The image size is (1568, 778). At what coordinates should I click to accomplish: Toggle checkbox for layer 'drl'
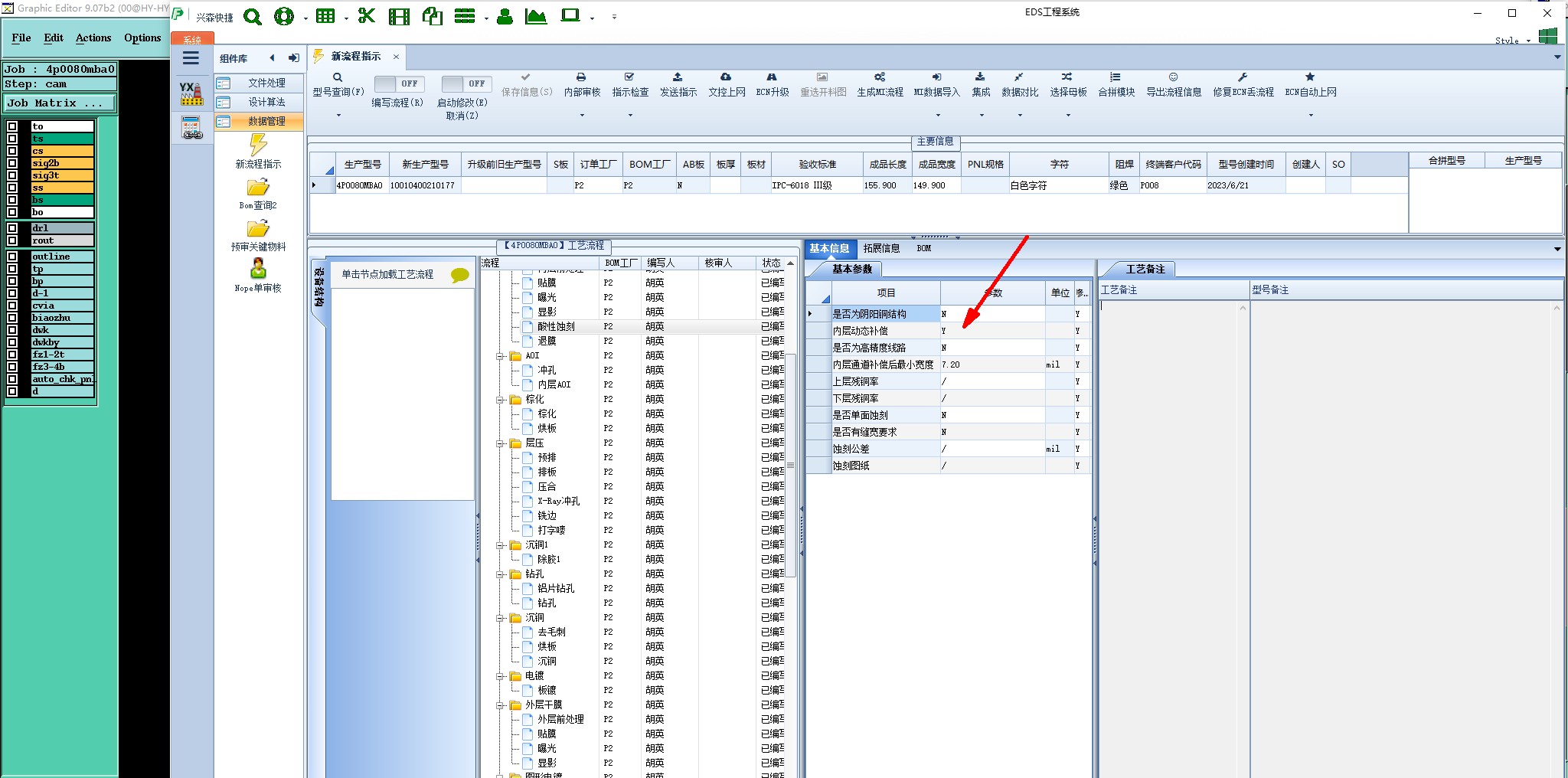[x=12, y=228]
